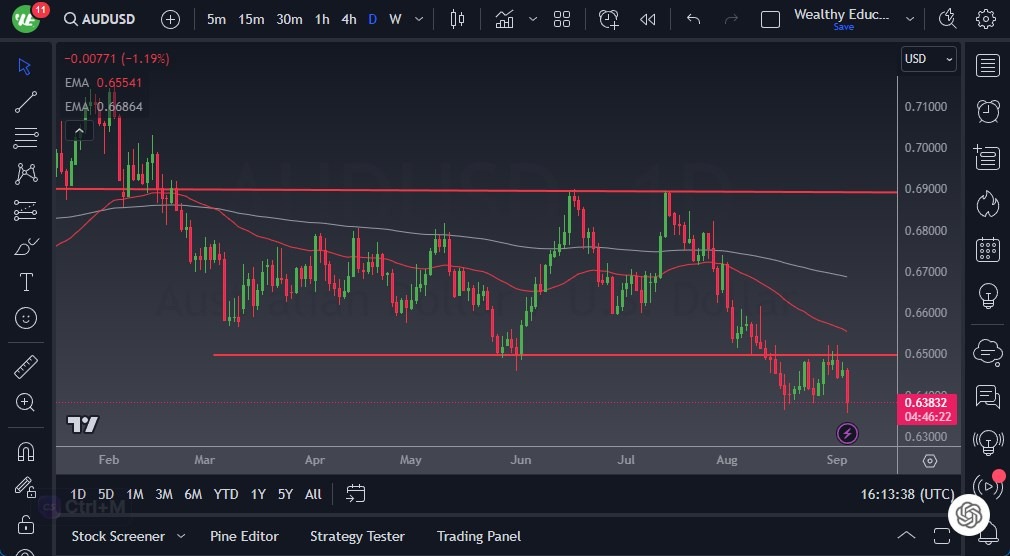
Task: Open the Pine Editor tab
Action: [x=244, y=536]
